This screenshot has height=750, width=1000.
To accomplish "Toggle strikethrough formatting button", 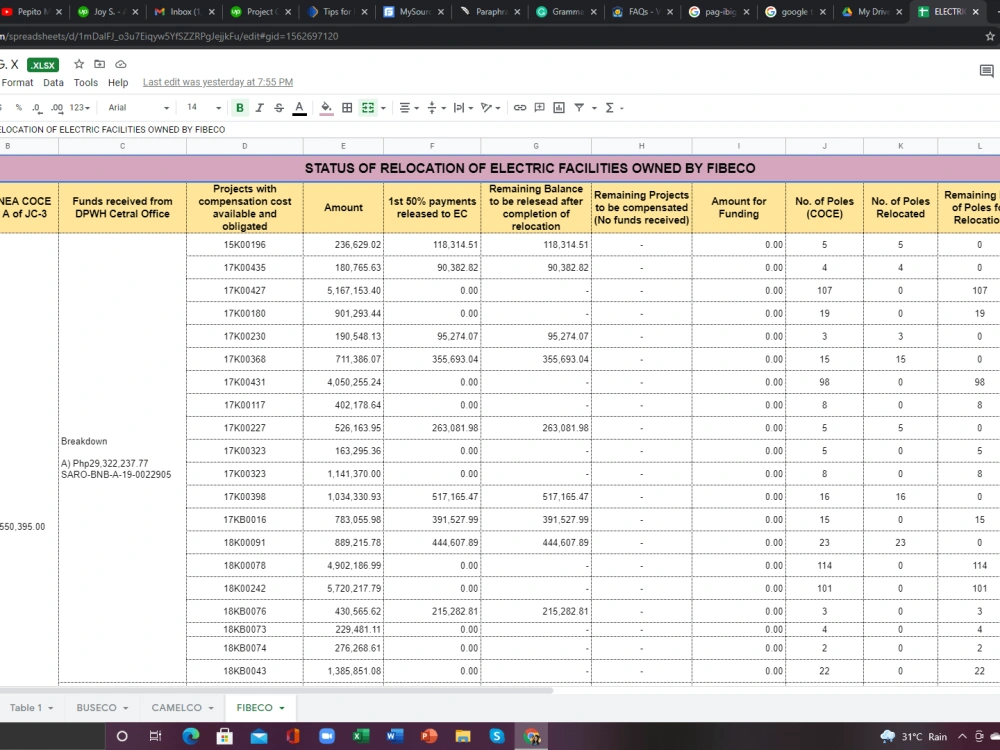I will (279, 108).
